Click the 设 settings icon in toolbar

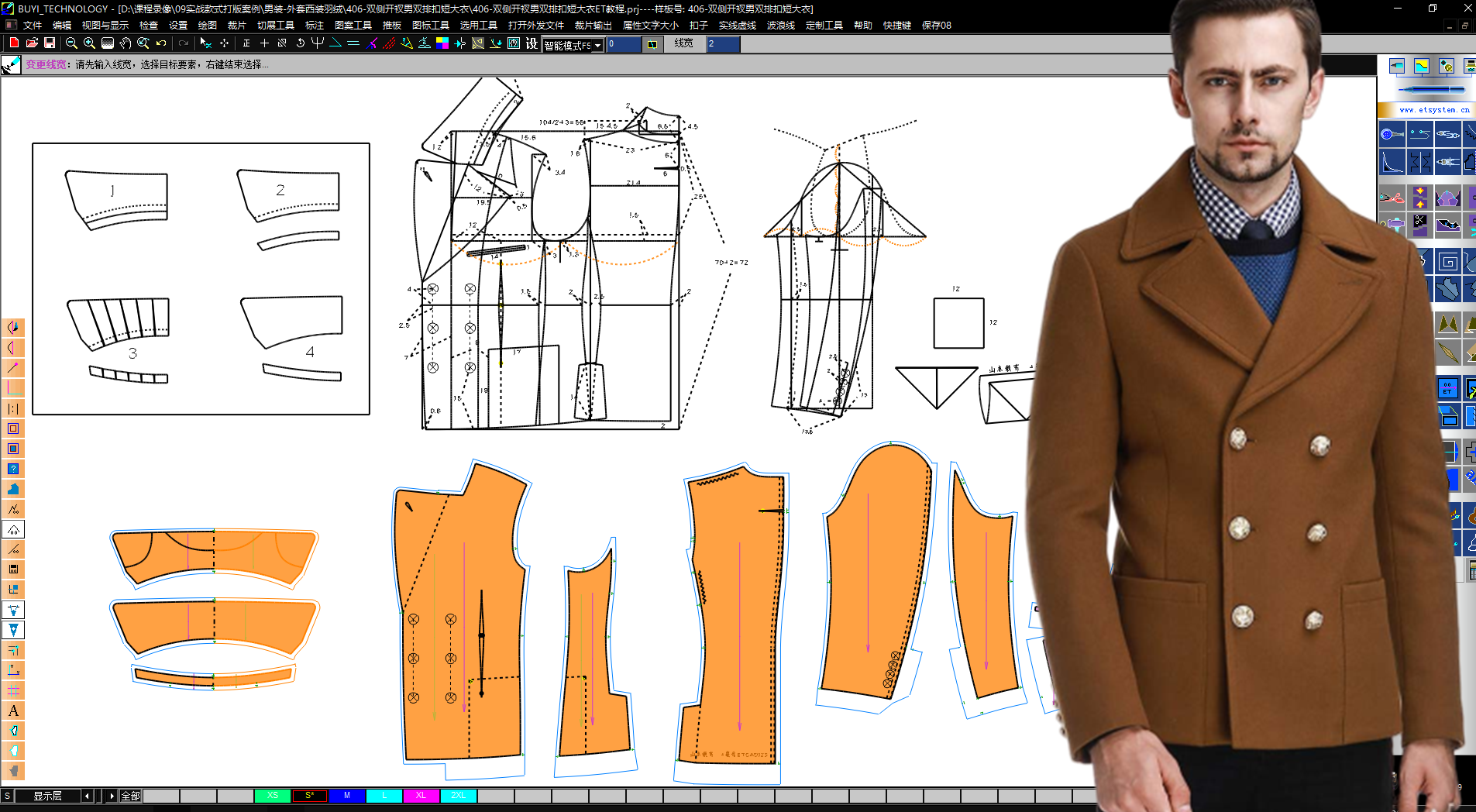(532, 43)
